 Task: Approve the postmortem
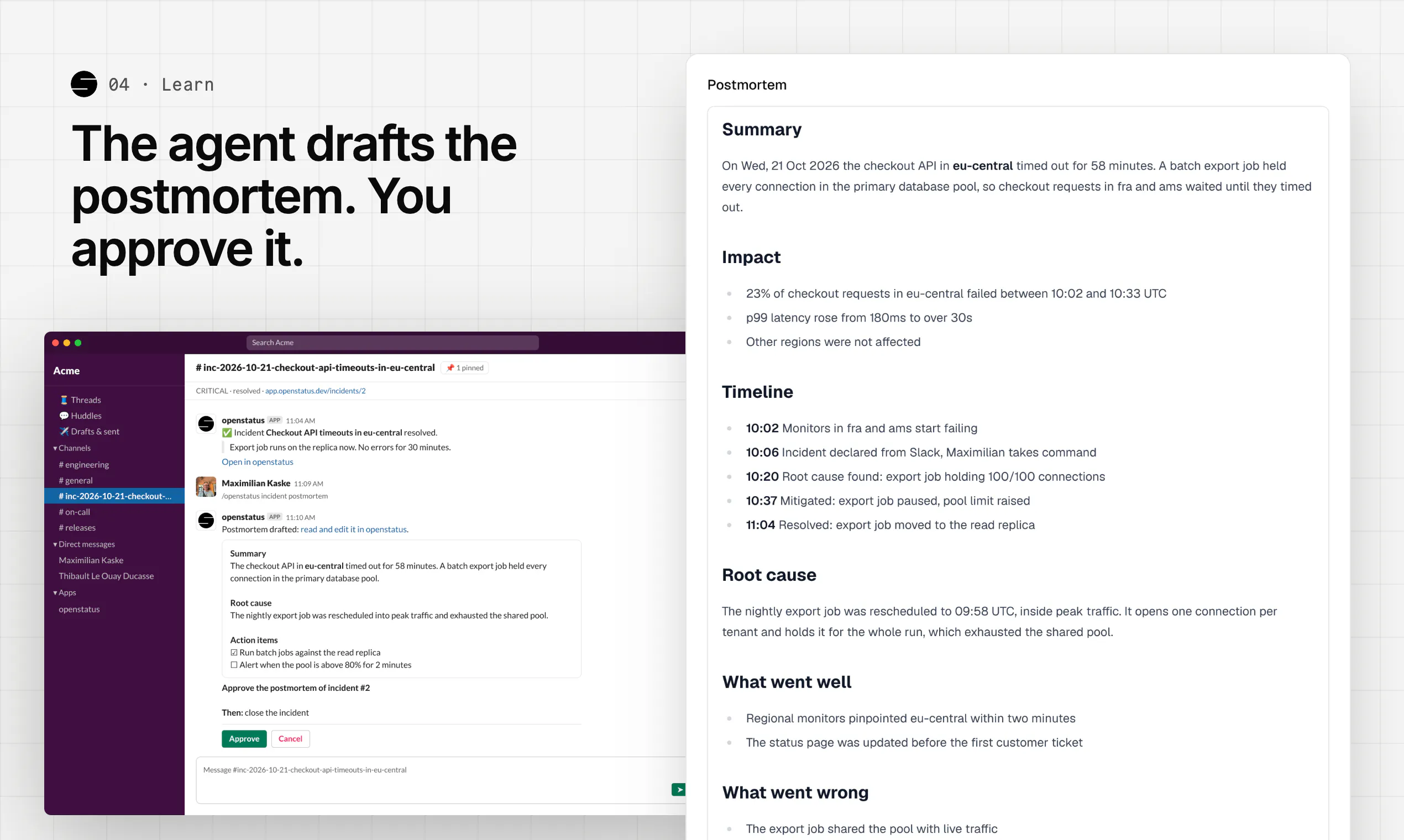(x=244, y=739)
